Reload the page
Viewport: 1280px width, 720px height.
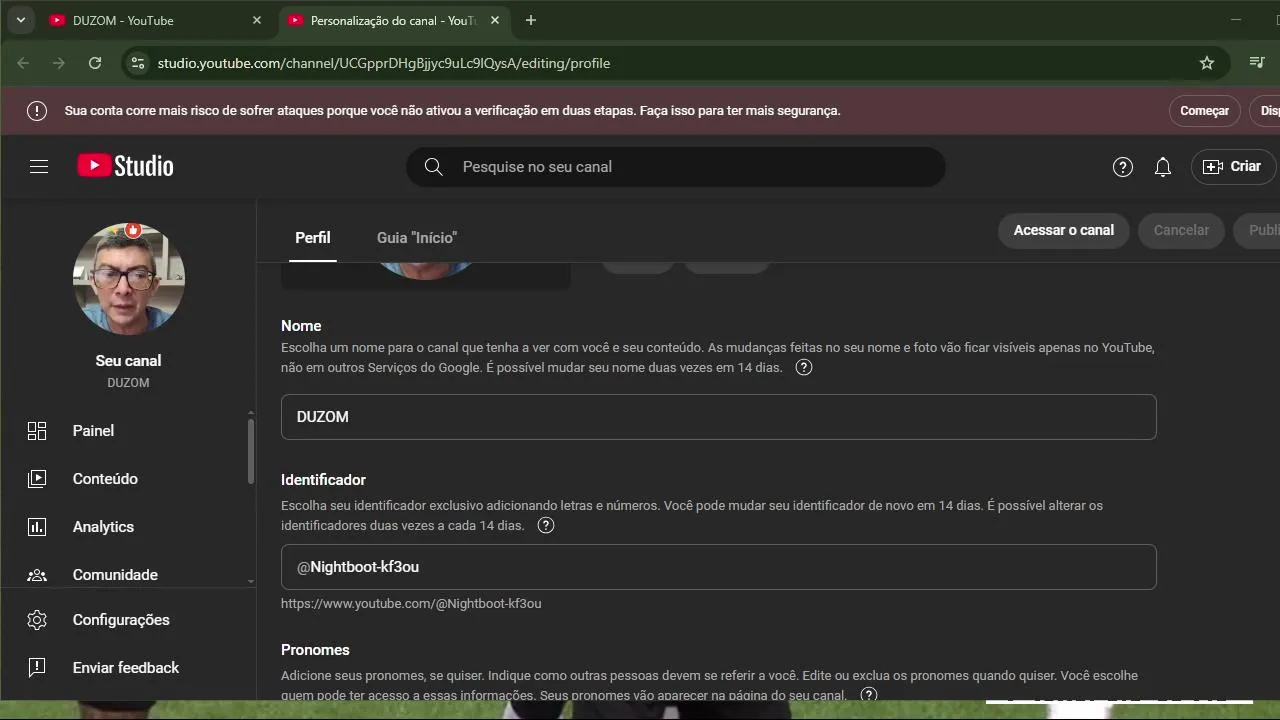click(x=95, y=63)
